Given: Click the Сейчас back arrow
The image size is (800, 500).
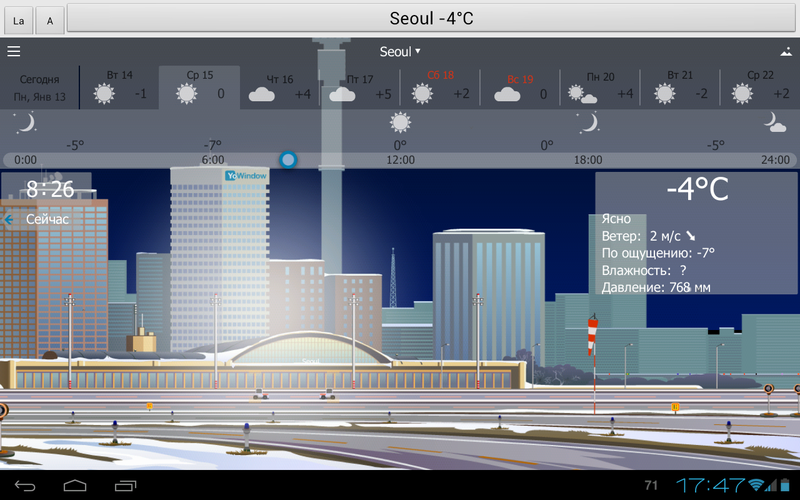Looking at the screenshot, I should [x=9, y=219].
